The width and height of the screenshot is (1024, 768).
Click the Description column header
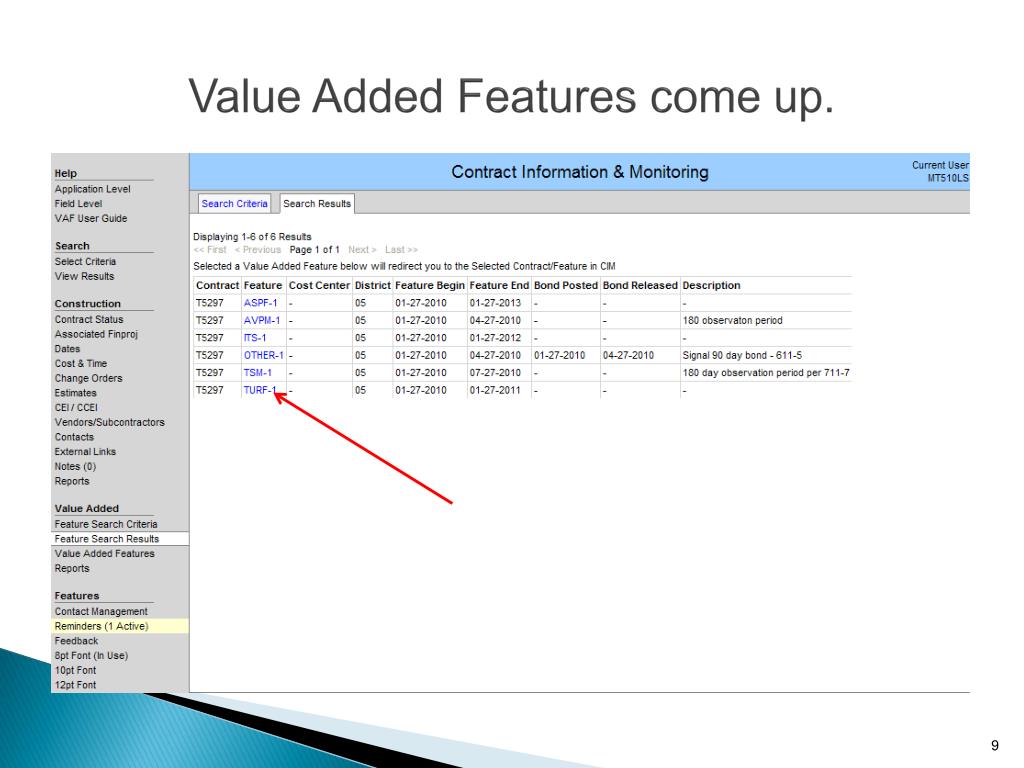point(711,285)
